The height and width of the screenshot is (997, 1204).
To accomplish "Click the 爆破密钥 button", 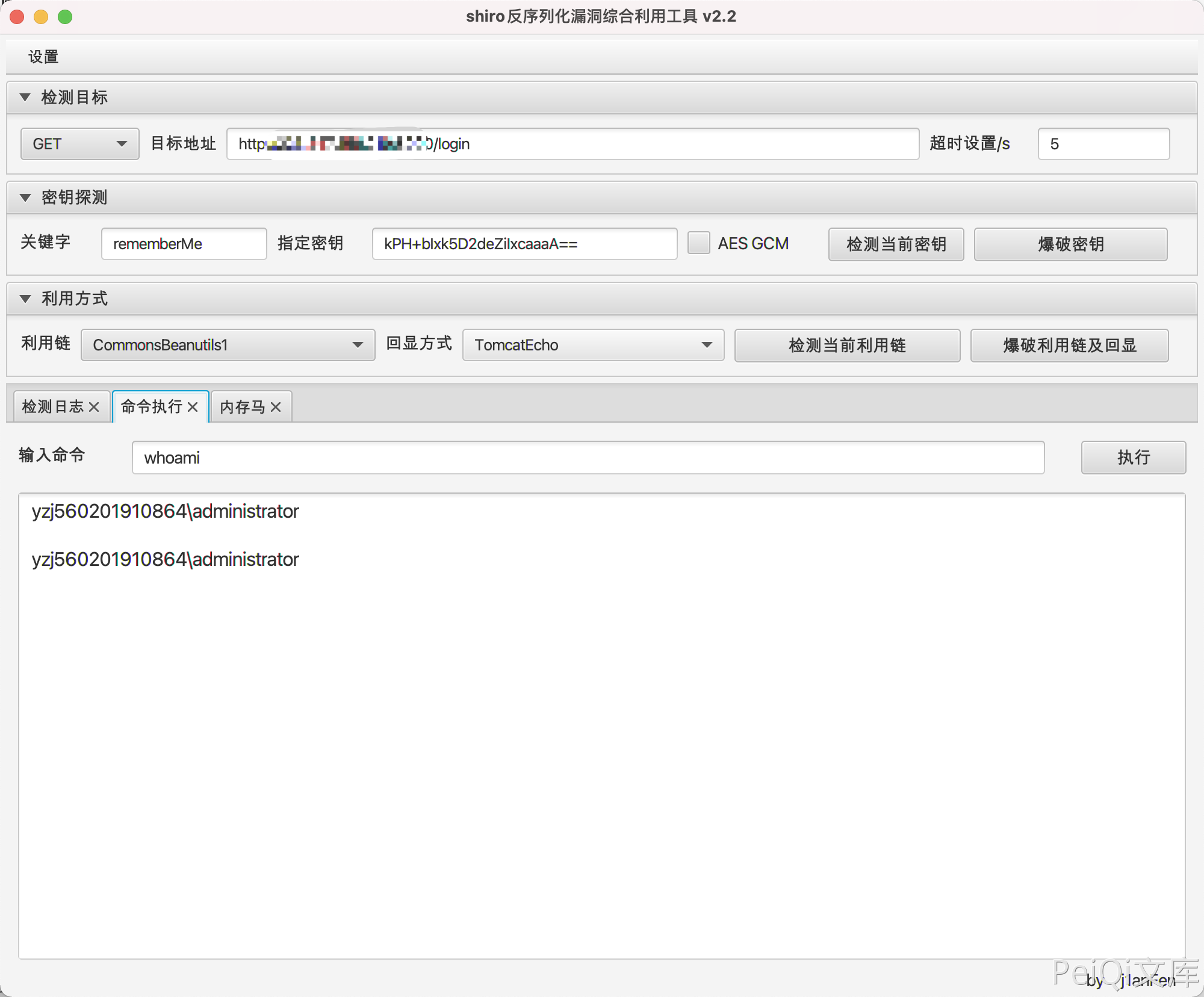I will 1070,244.
